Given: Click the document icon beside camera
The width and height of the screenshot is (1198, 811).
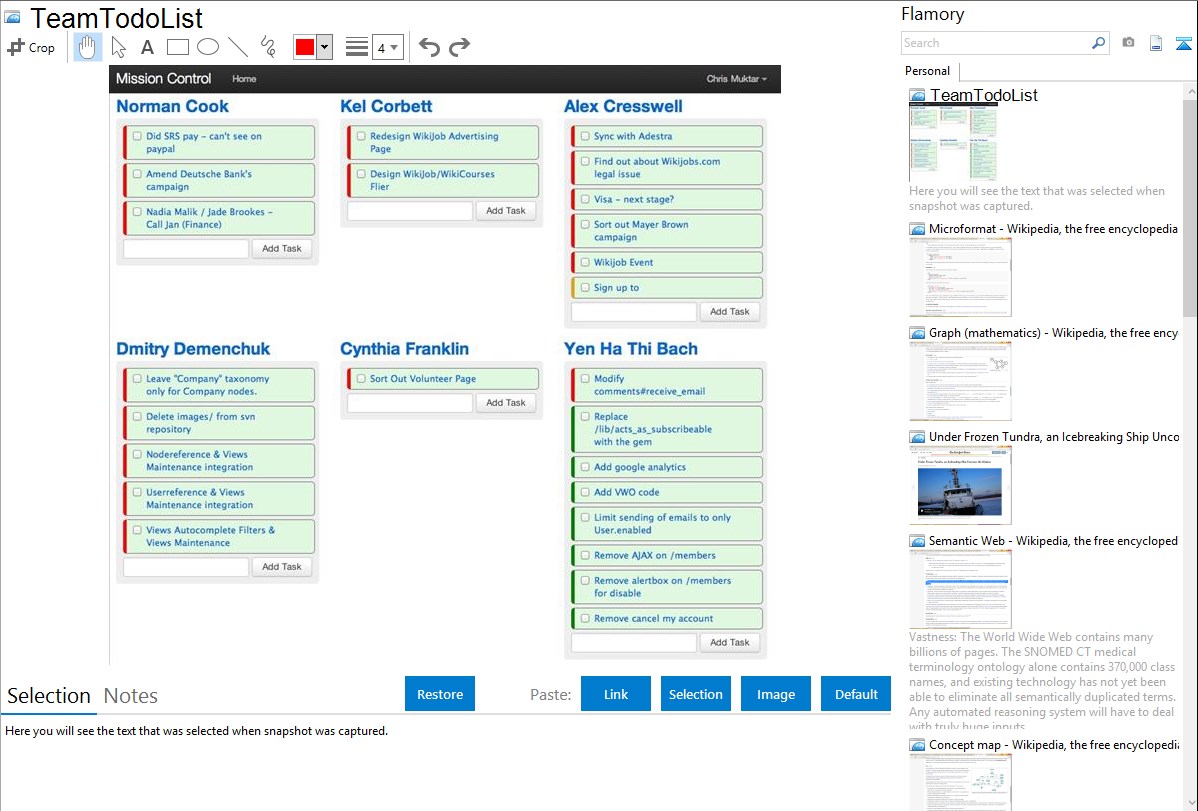Looking at the screenshot, I should pyautogui.click(x=1156, y=43).
